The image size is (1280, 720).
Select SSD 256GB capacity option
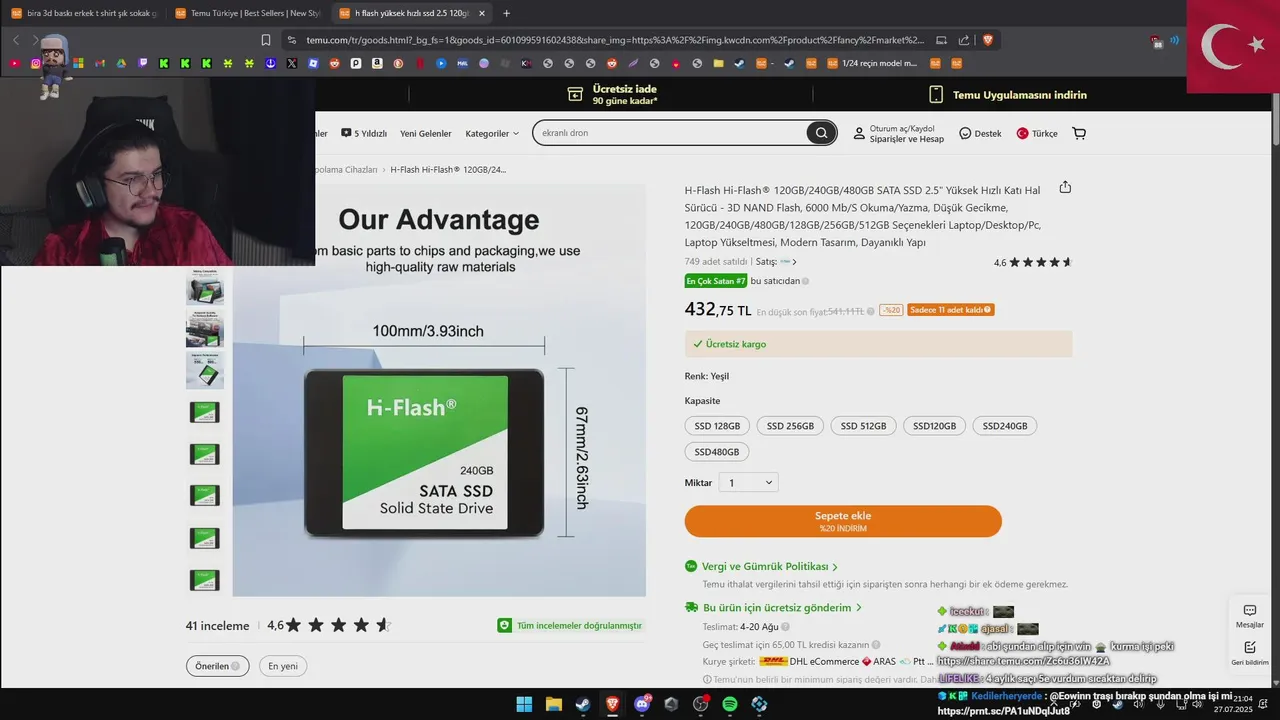point(790,426)
